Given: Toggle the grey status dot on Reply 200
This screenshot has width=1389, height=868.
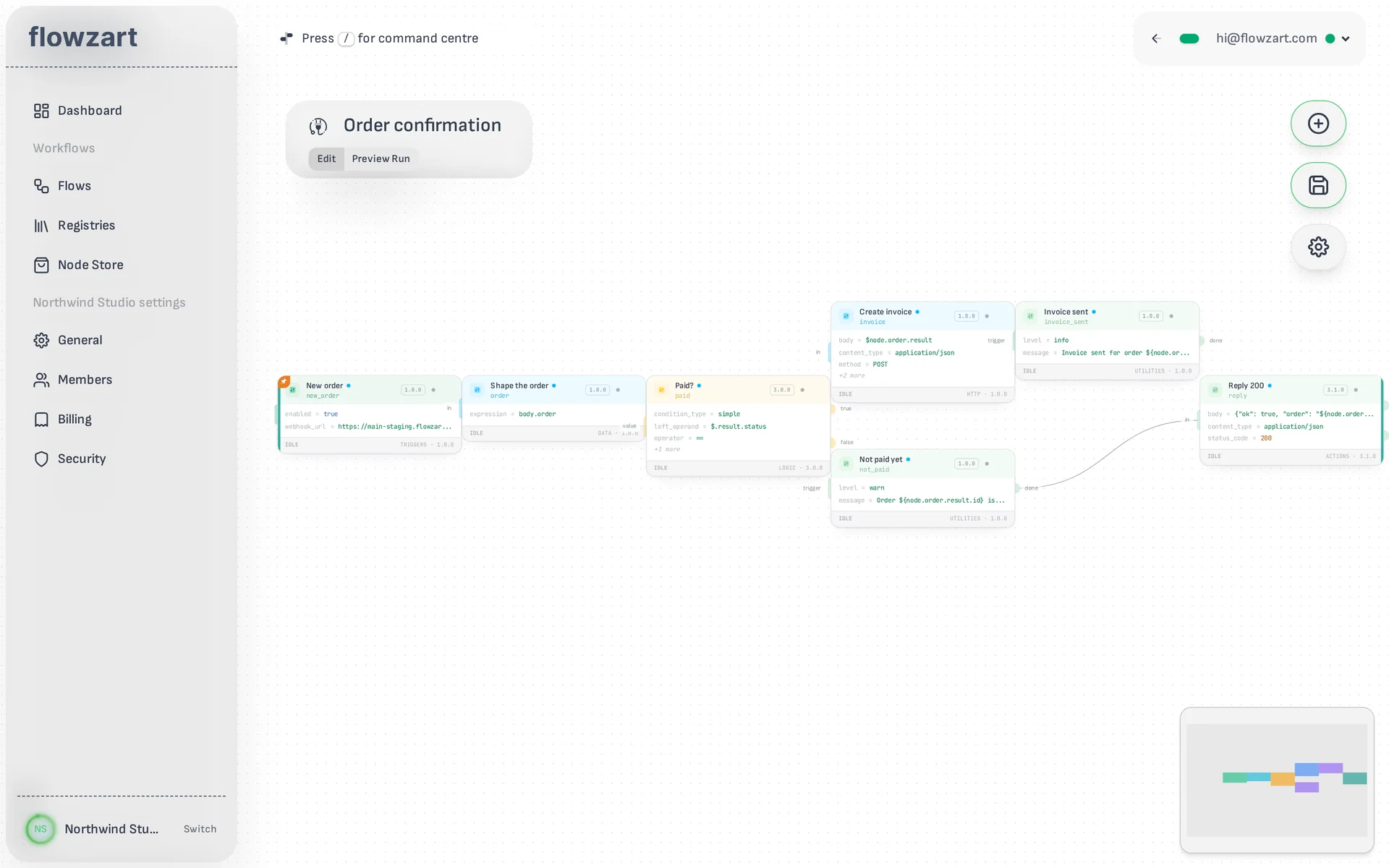Looking at the screenshot, I should pos(1356,390).
